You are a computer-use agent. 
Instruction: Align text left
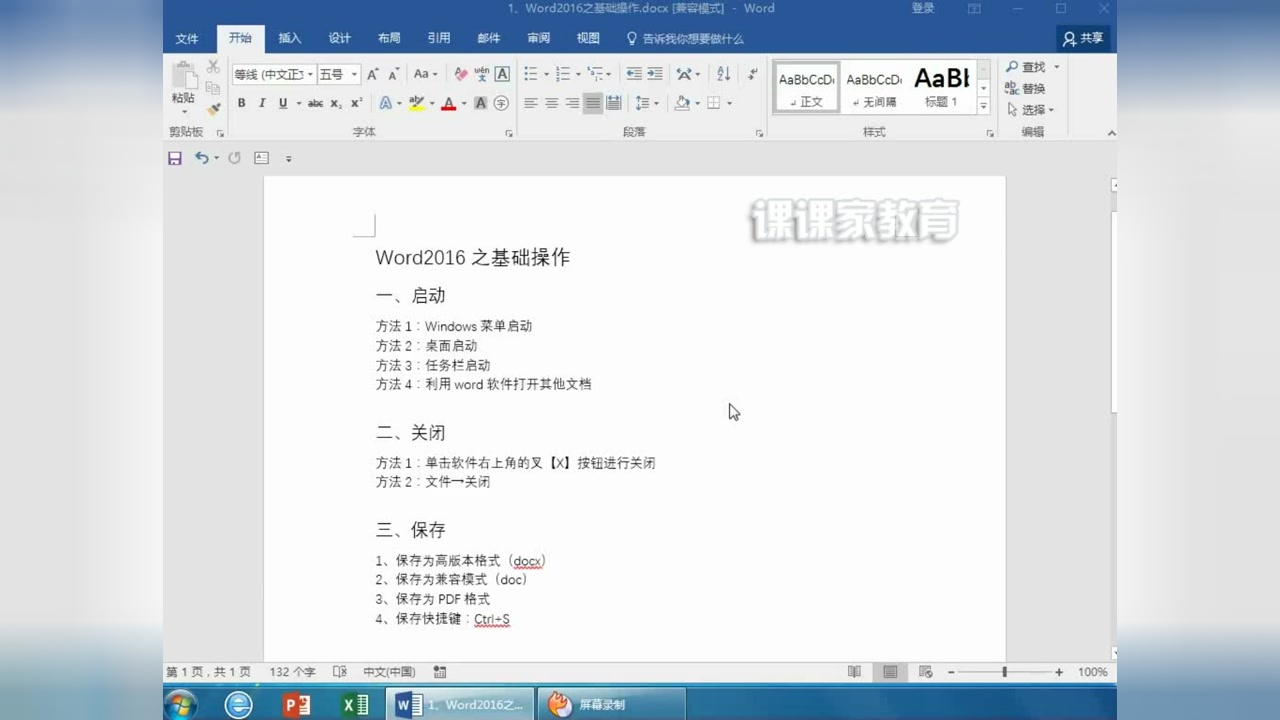(531, 103)
